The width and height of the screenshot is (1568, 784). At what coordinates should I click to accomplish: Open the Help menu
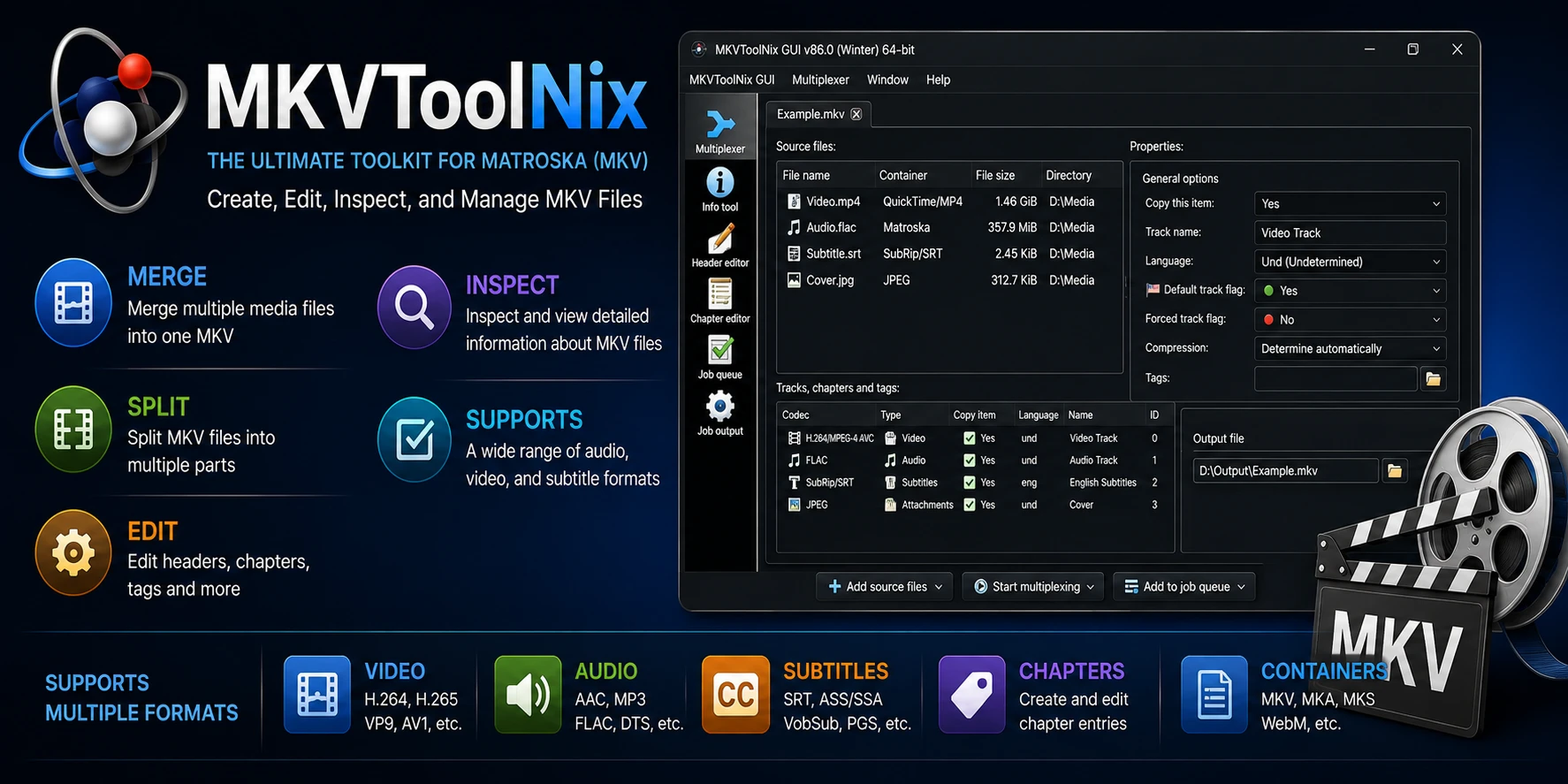pyautogui.click(x=938, y=80)
